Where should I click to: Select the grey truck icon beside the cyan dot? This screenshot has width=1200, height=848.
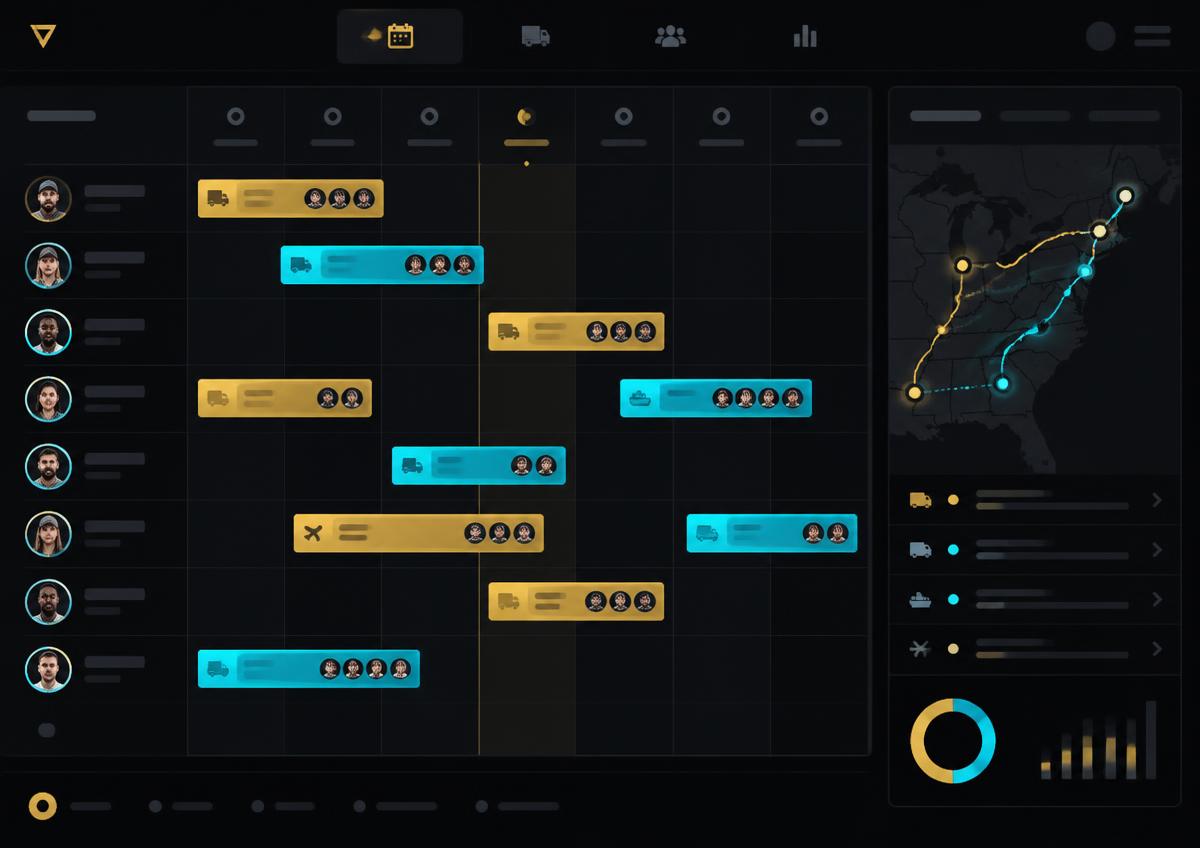pos(921,550)
